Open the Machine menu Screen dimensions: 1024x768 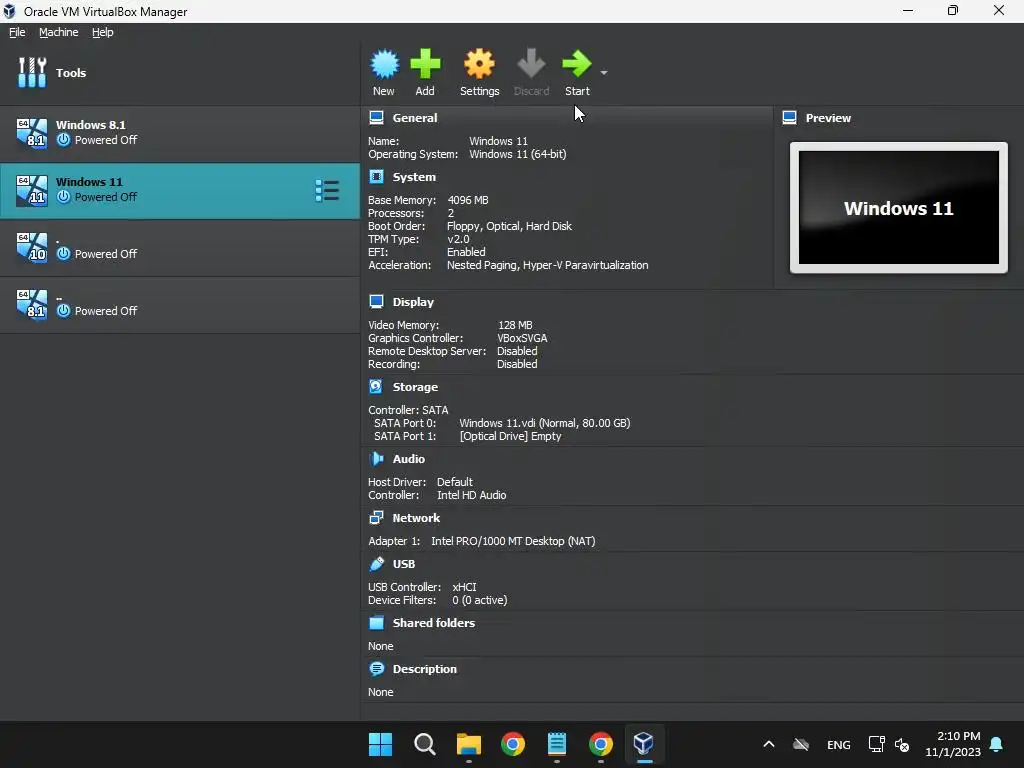coord(58,32)
